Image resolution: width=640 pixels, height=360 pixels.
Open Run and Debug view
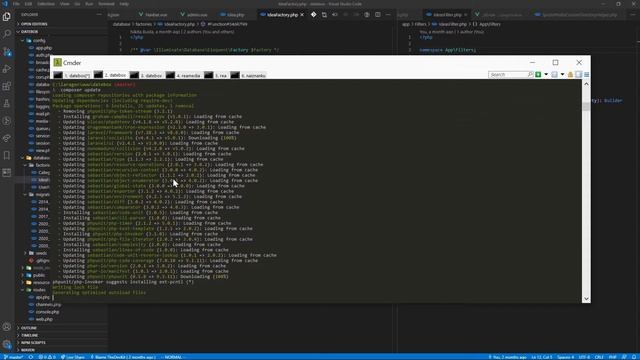pos(7,69)
